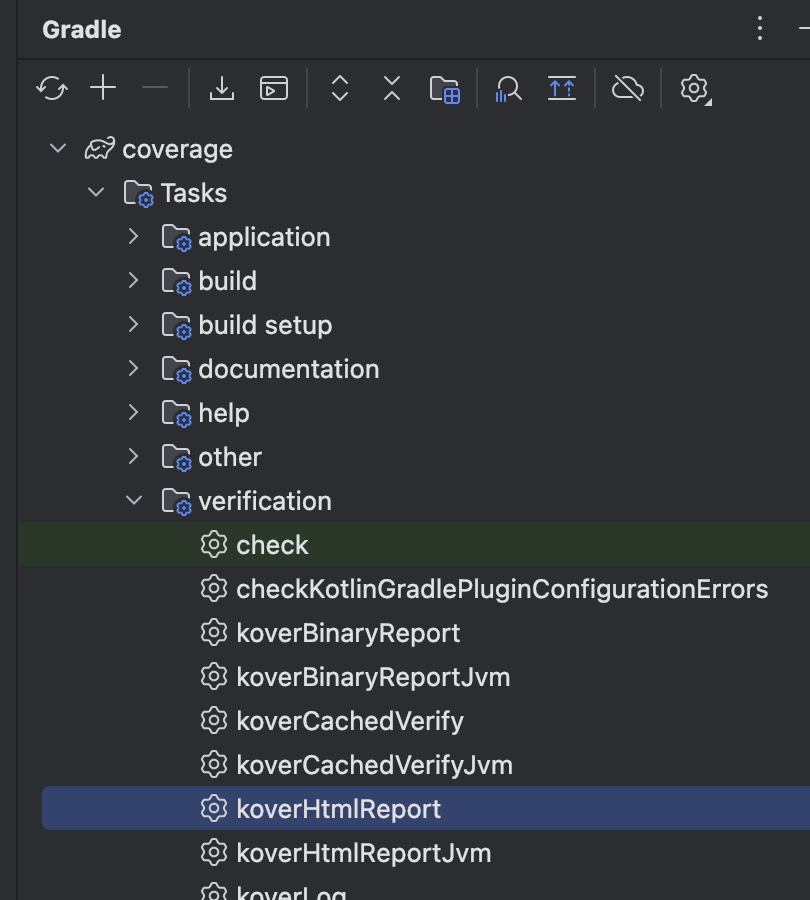Click the build setup folder icon
The height and width of the screenshot is (900, 810).
click(x=177, y=325)
